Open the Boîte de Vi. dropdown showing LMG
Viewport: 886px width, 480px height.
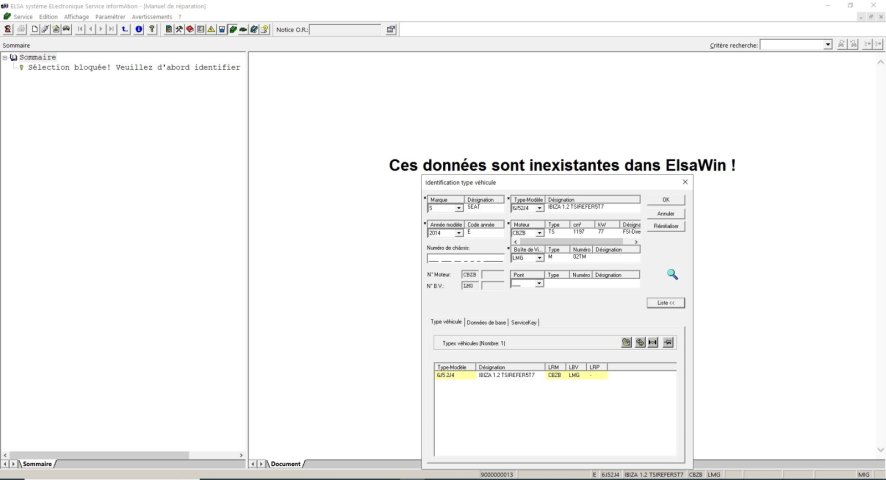[x=539, y=258]
